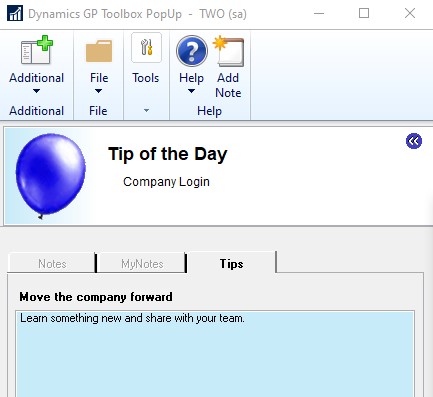The height and width of the screenshot is (397, 433).
Task: Click the Add Note label
Action: 228,85
